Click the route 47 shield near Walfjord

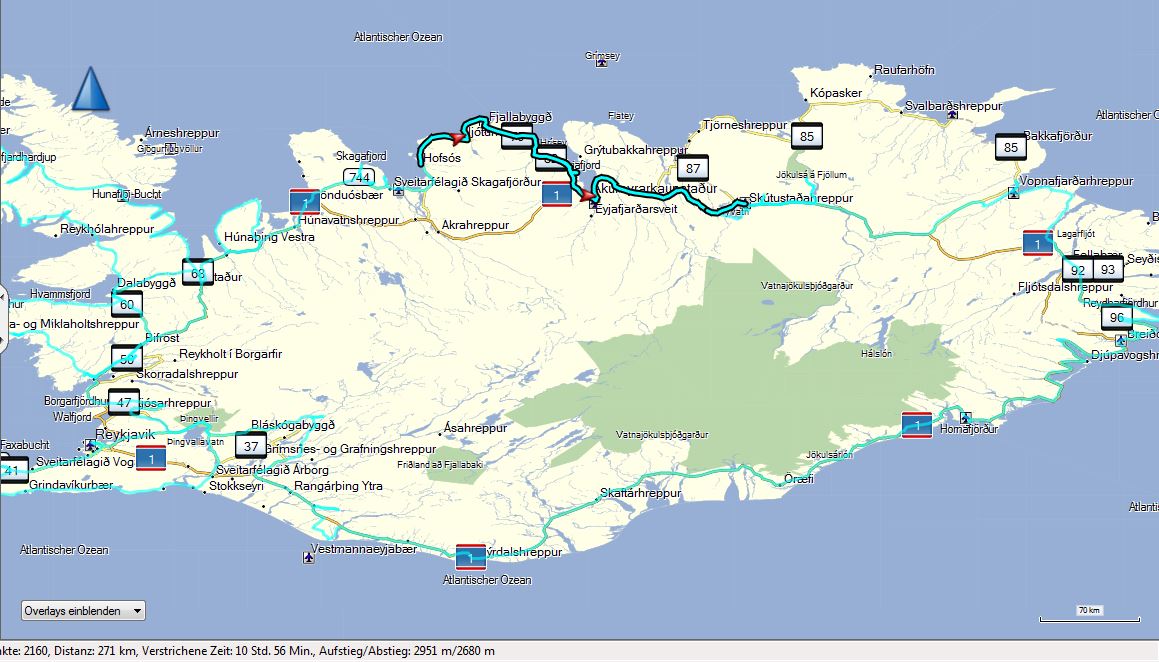pyautogui.click(x=124, y=403)
